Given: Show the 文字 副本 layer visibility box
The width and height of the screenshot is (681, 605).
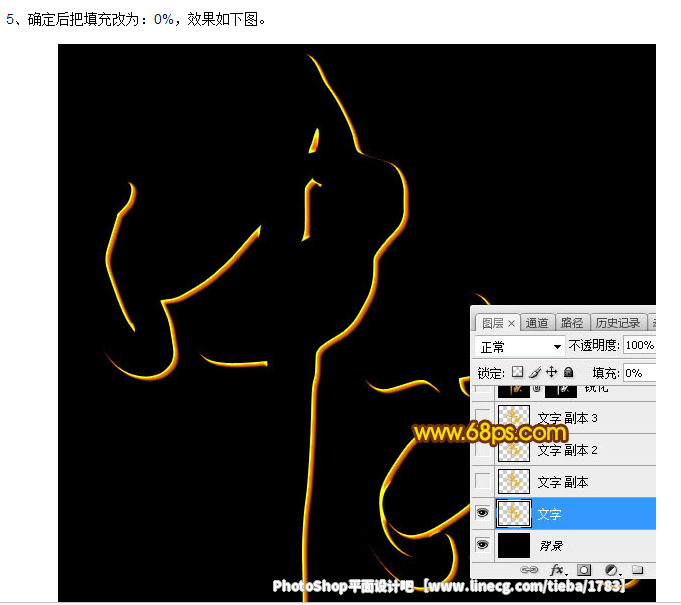Looking at the screenshot, I should click(x=483, y=481).
